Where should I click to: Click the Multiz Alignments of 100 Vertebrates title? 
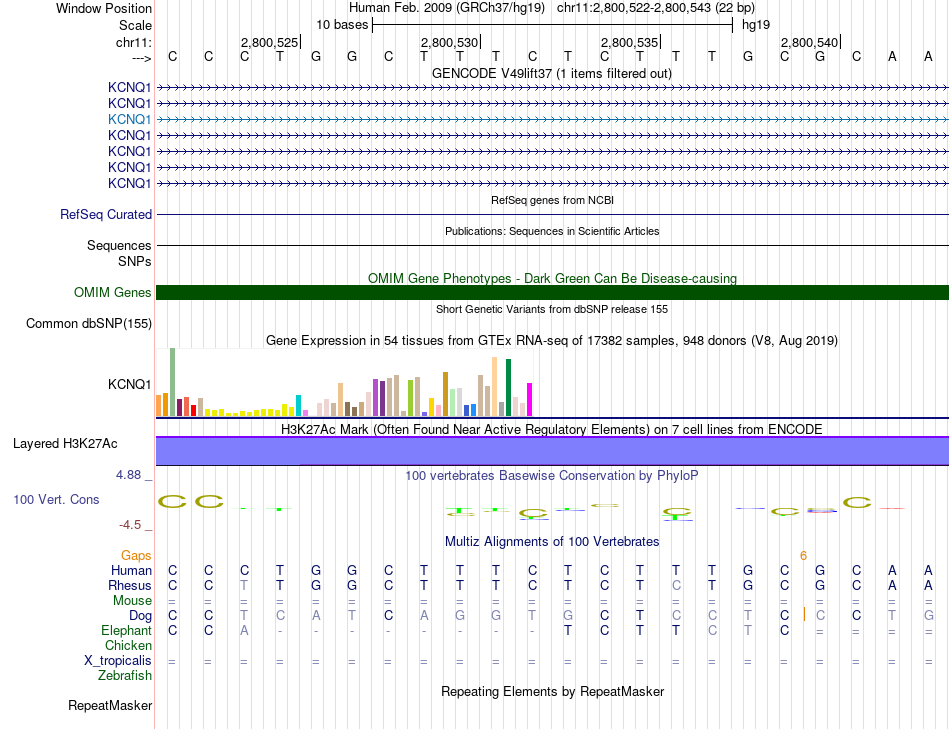(551, 542)
